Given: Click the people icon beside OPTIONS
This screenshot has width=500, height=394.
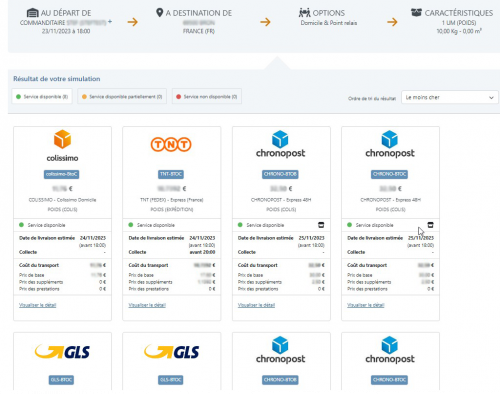Looking at the screenshot, I should click(304, 13).
